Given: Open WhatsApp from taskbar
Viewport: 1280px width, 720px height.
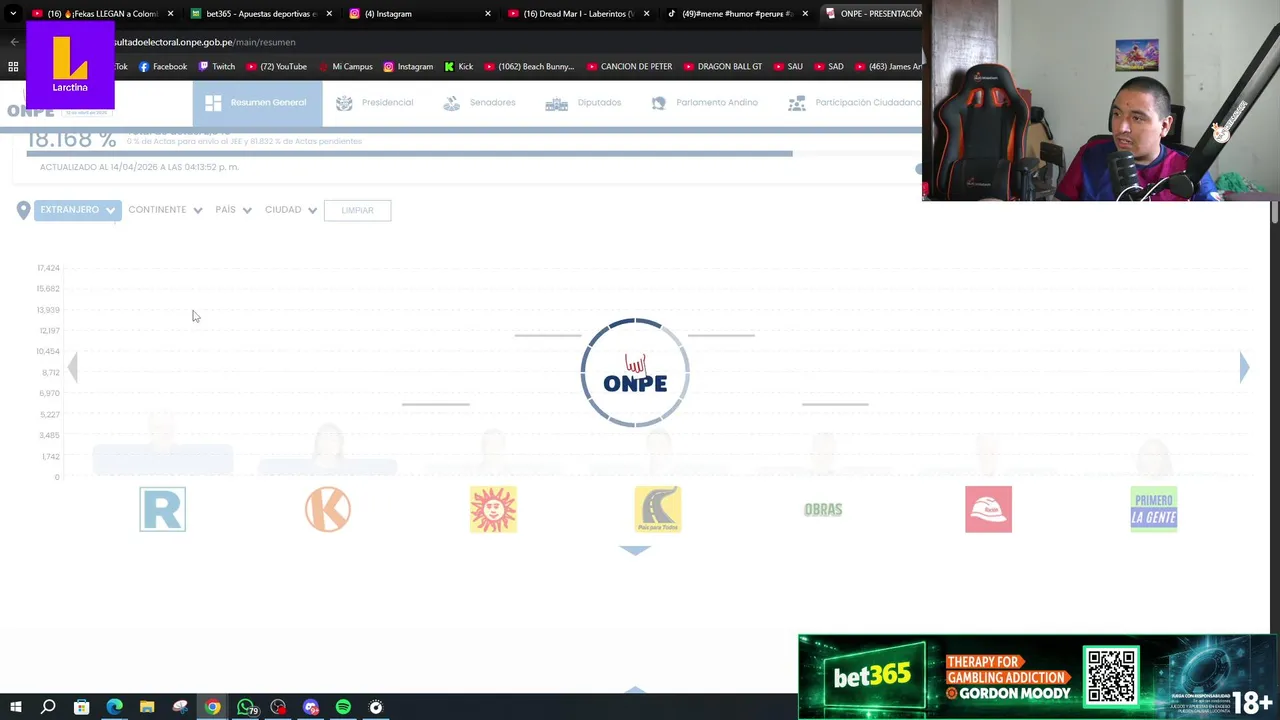Looking at the screenshot, I should click(x=245, y=707).
